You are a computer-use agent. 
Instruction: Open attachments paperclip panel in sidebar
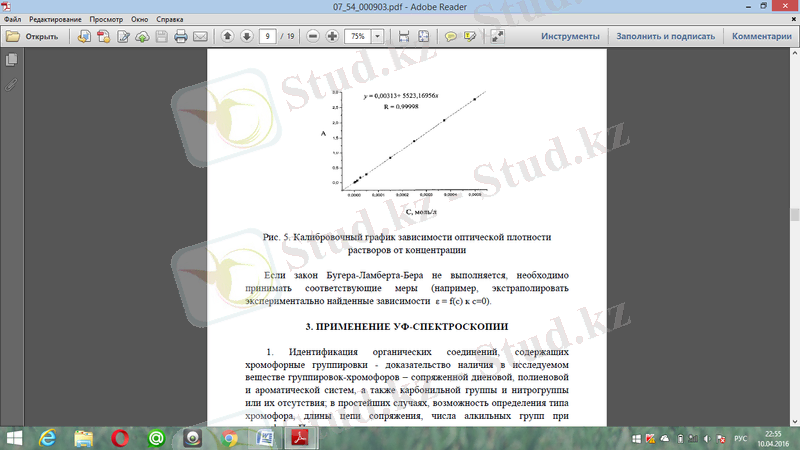click(x=11, y=84)
